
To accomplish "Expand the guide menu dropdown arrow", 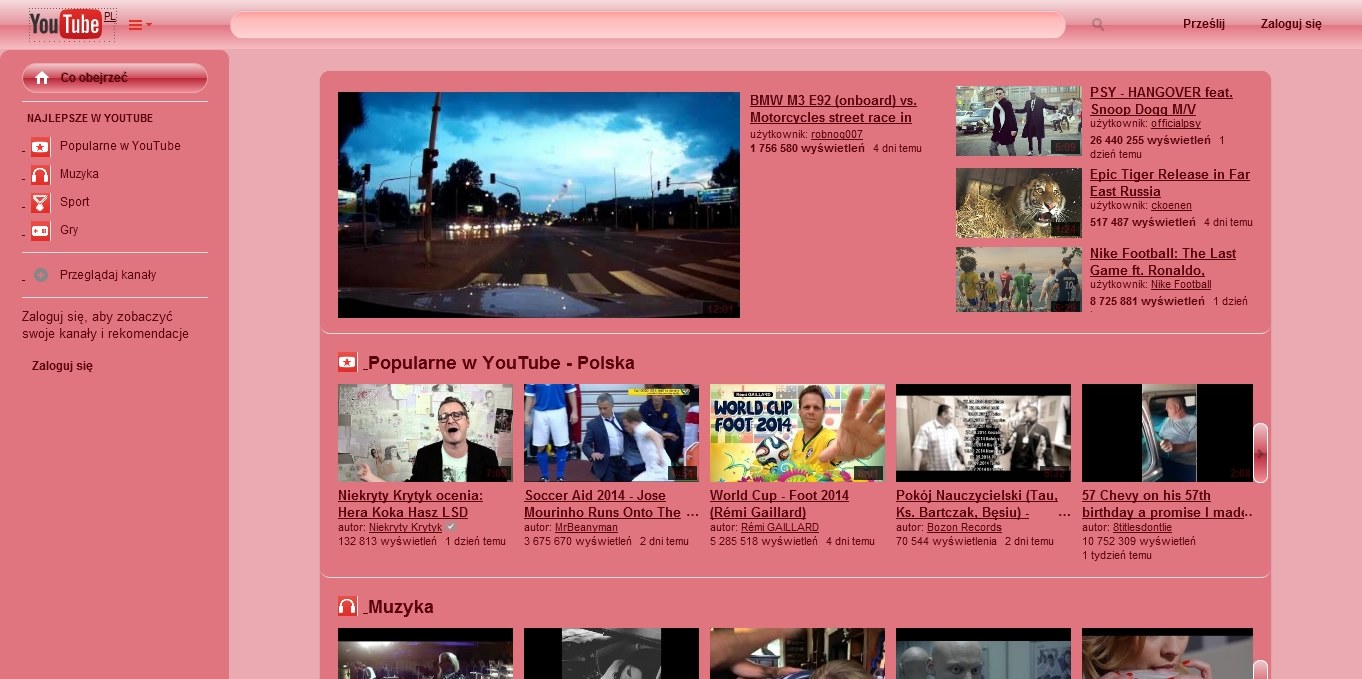I will 147,27.
